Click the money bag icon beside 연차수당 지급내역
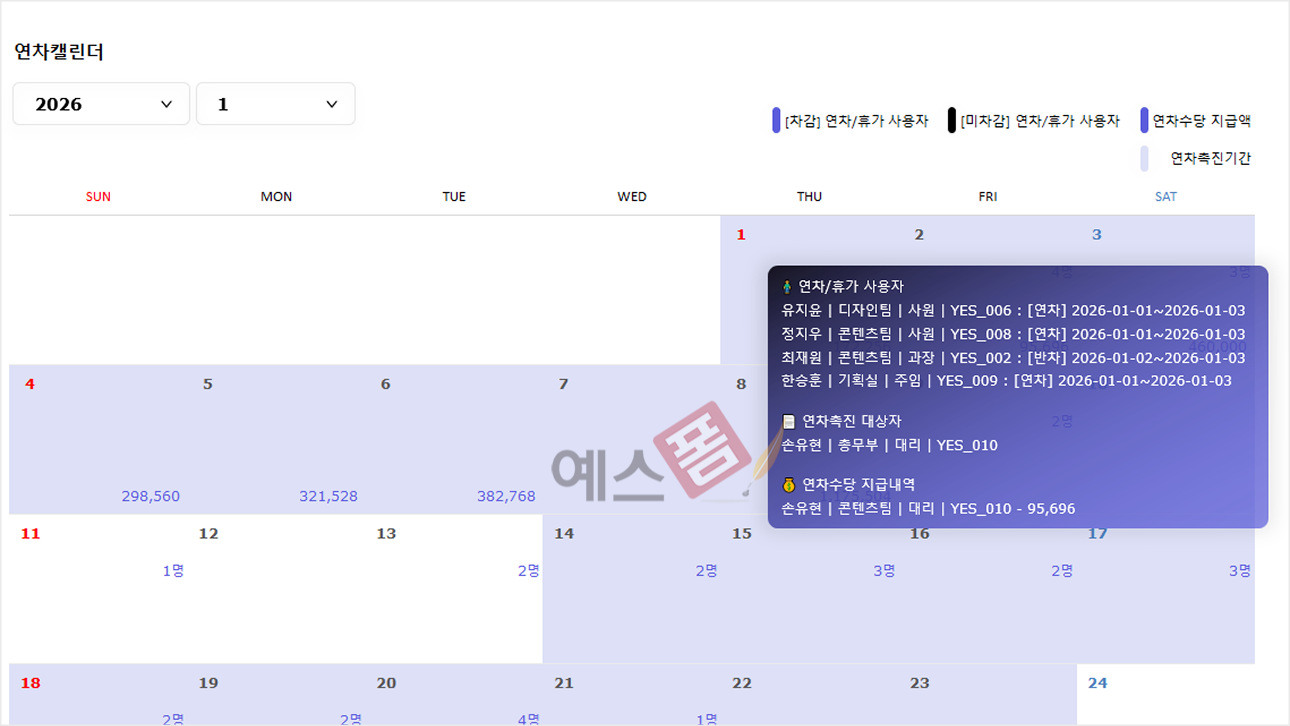The image size is (1290, 726). (789, 485)
